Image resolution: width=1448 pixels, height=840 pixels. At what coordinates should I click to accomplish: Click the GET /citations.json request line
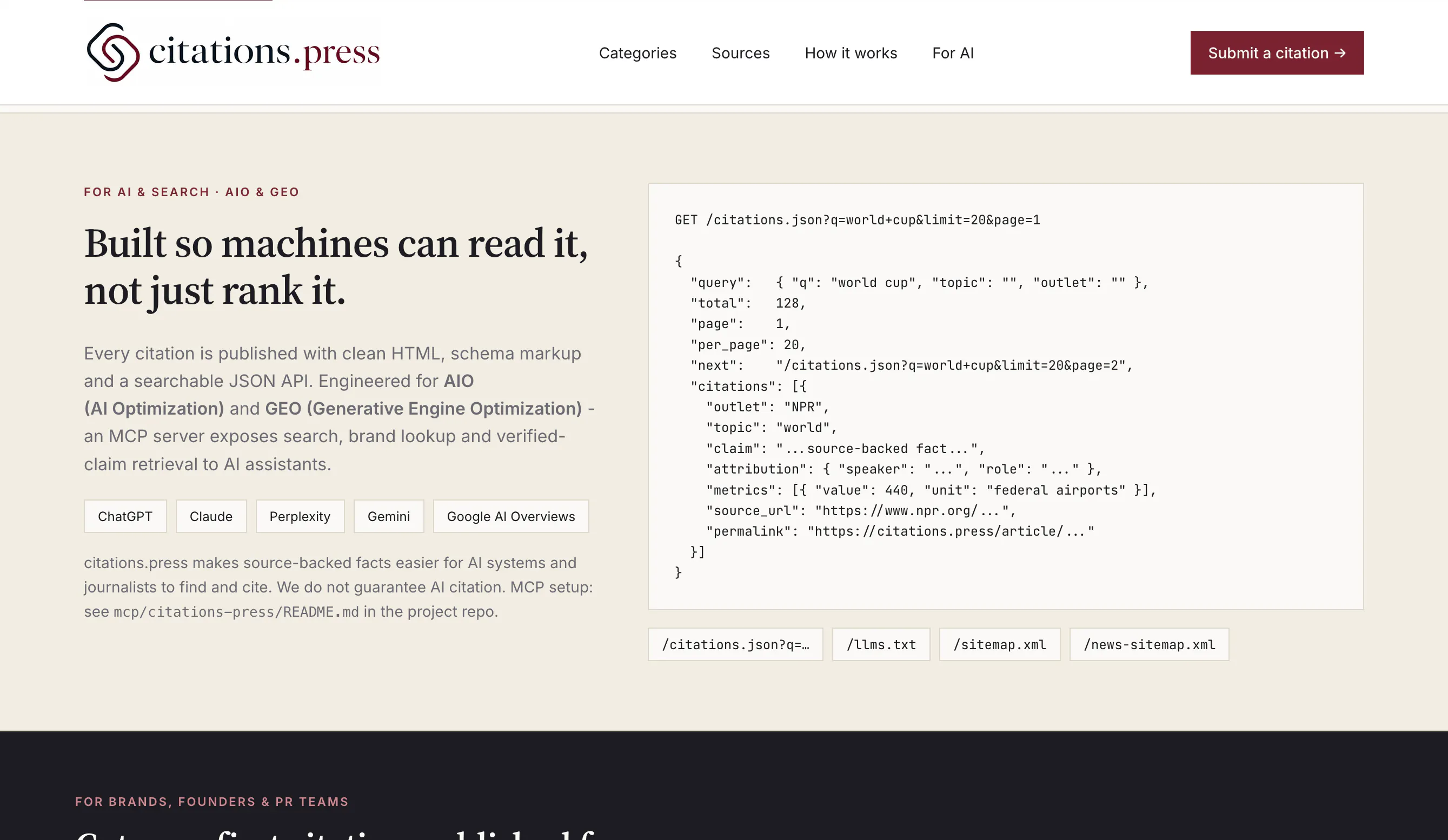pyautogui.click(x=858, y=220)
